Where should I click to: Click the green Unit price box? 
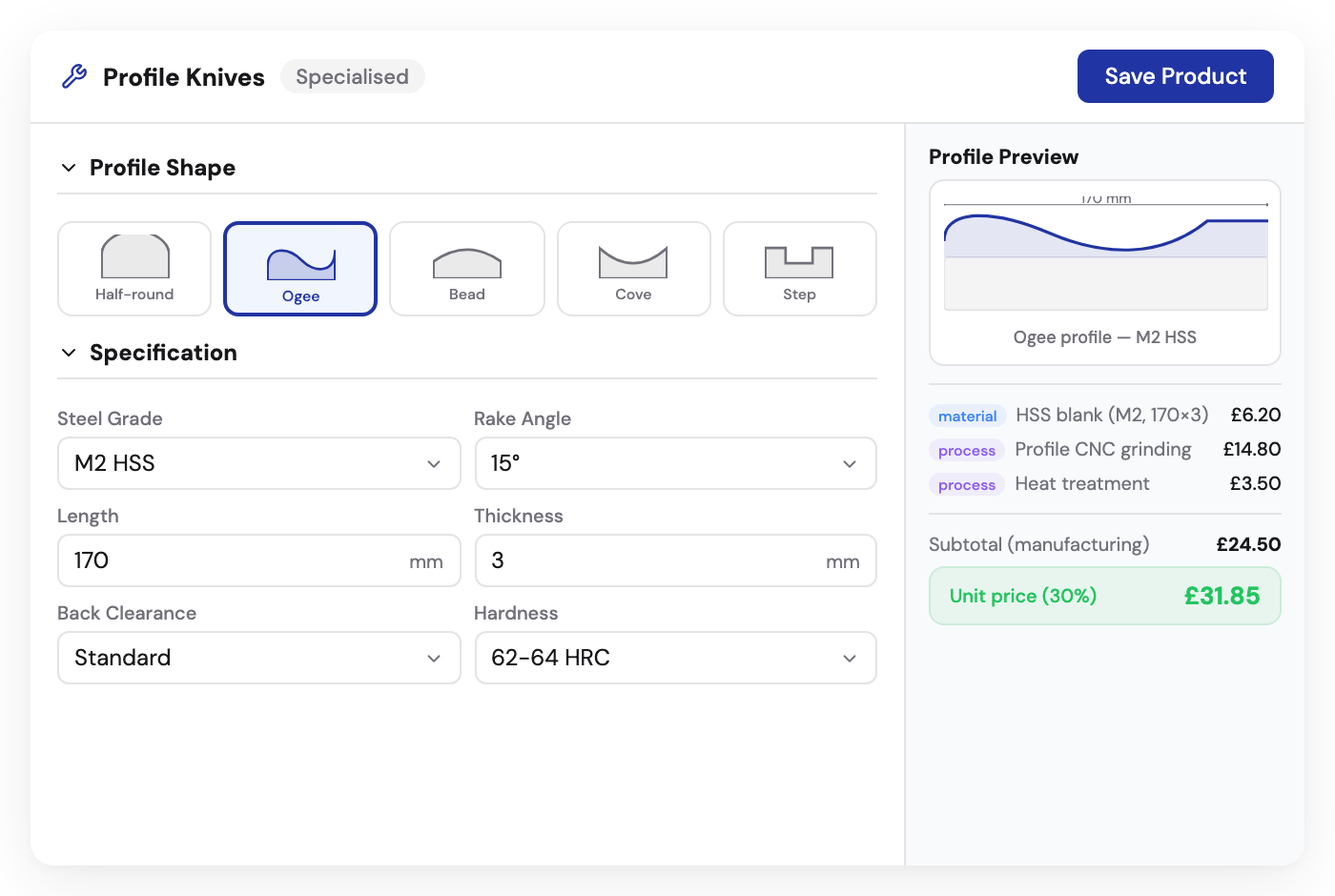tap(1104, 596)
